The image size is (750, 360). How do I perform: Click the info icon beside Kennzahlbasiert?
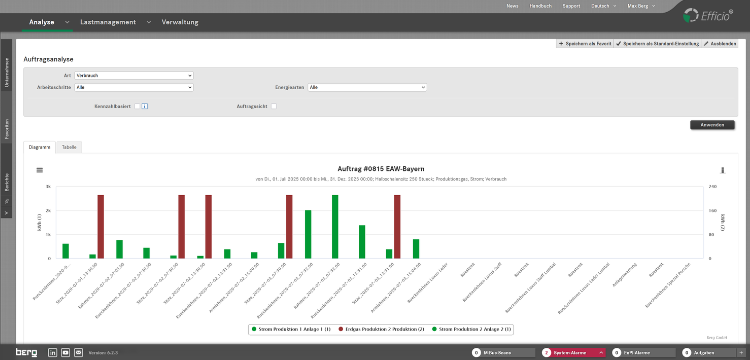tap(145, 106)
